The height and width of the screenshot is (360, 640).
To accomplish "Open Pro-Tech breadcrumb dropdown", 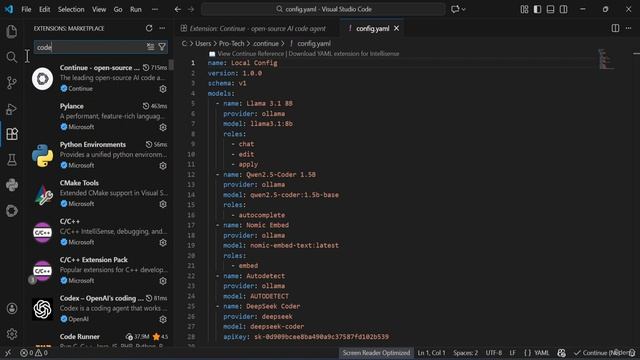I will click(231, 43).
